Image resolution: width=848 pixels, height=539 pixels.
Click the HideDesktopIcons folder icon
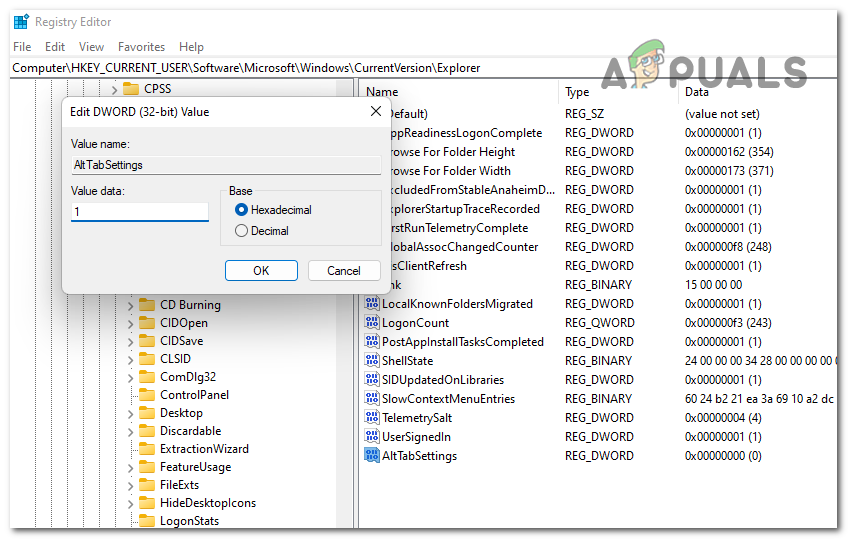coord(147,503)
